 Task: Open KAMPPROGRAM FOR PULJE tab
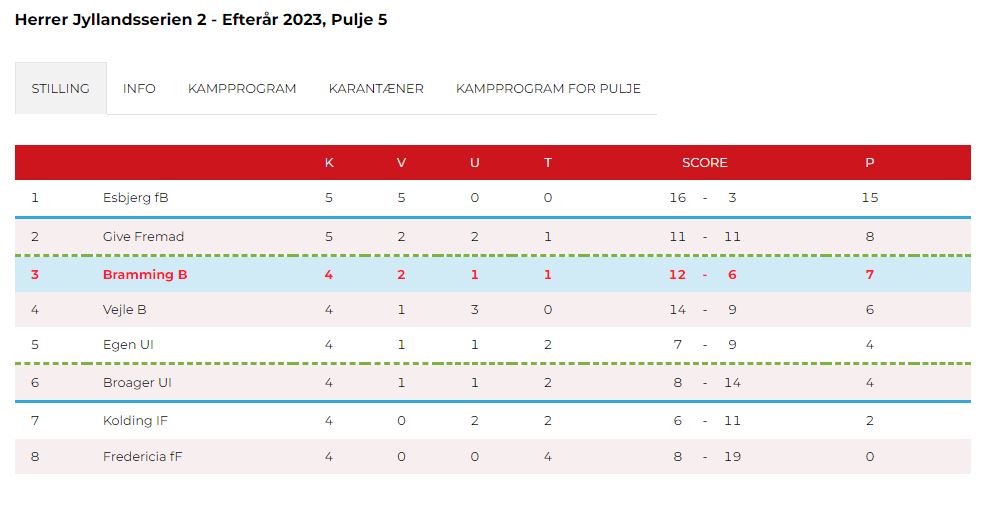548,88
